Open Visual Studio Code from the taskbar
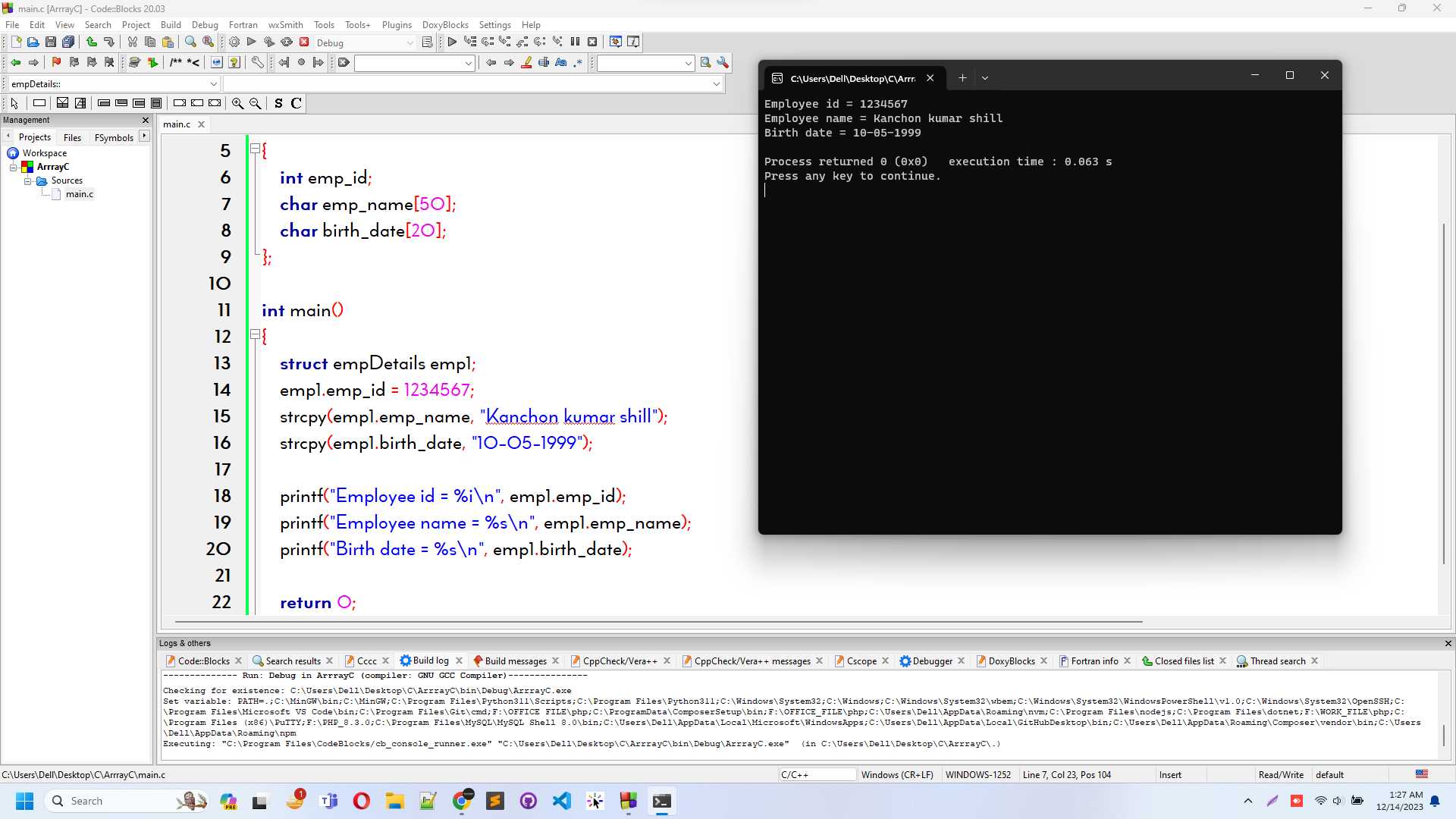Viewport: 1456px width, 819px height. [x=562, y=801]
